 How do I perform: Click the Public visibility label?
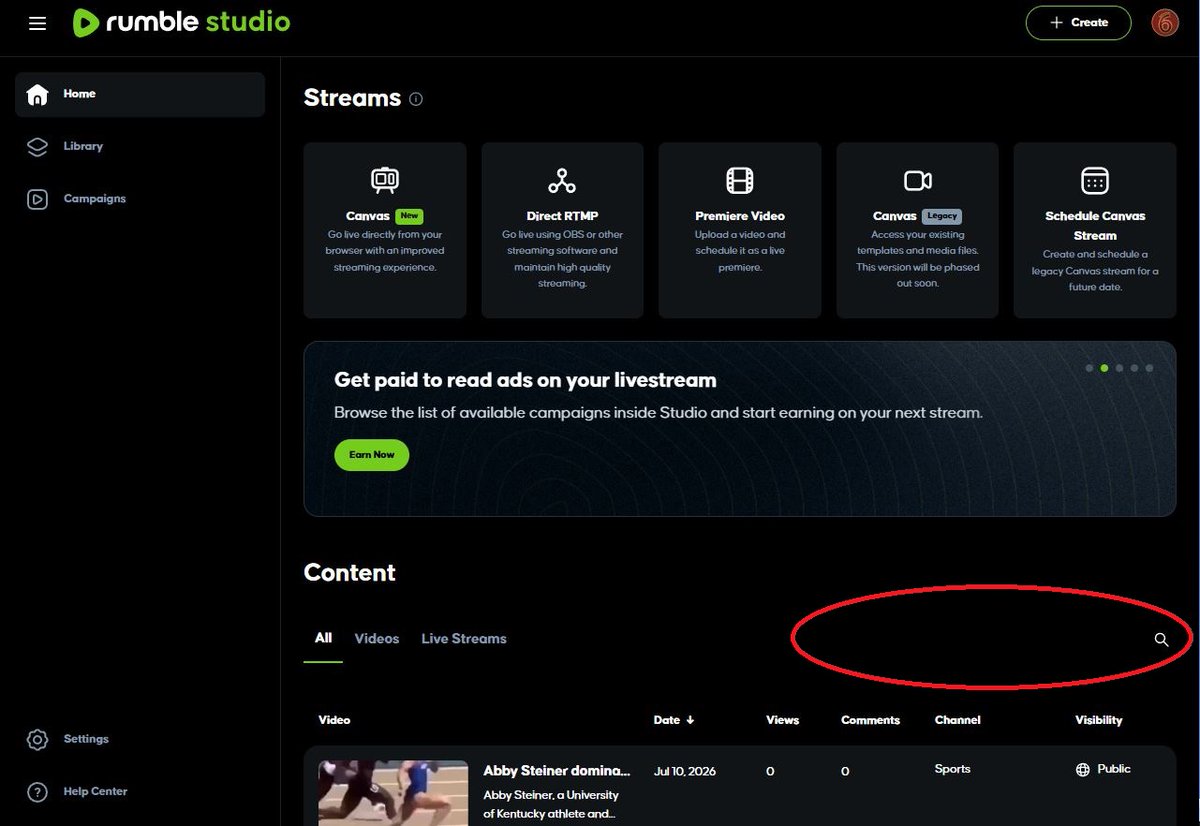(x=1114, y=769)
